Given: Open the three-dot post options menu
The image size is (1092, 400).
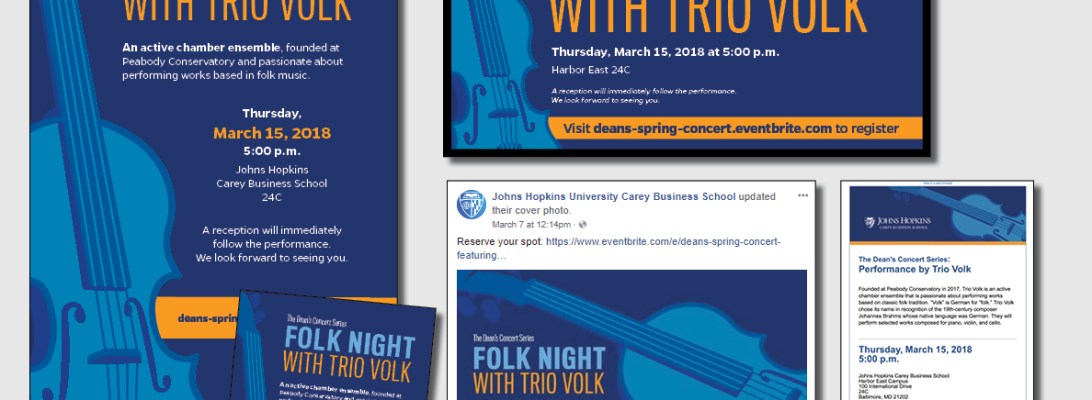Looking at the screenshot, I should coord(803,196).
